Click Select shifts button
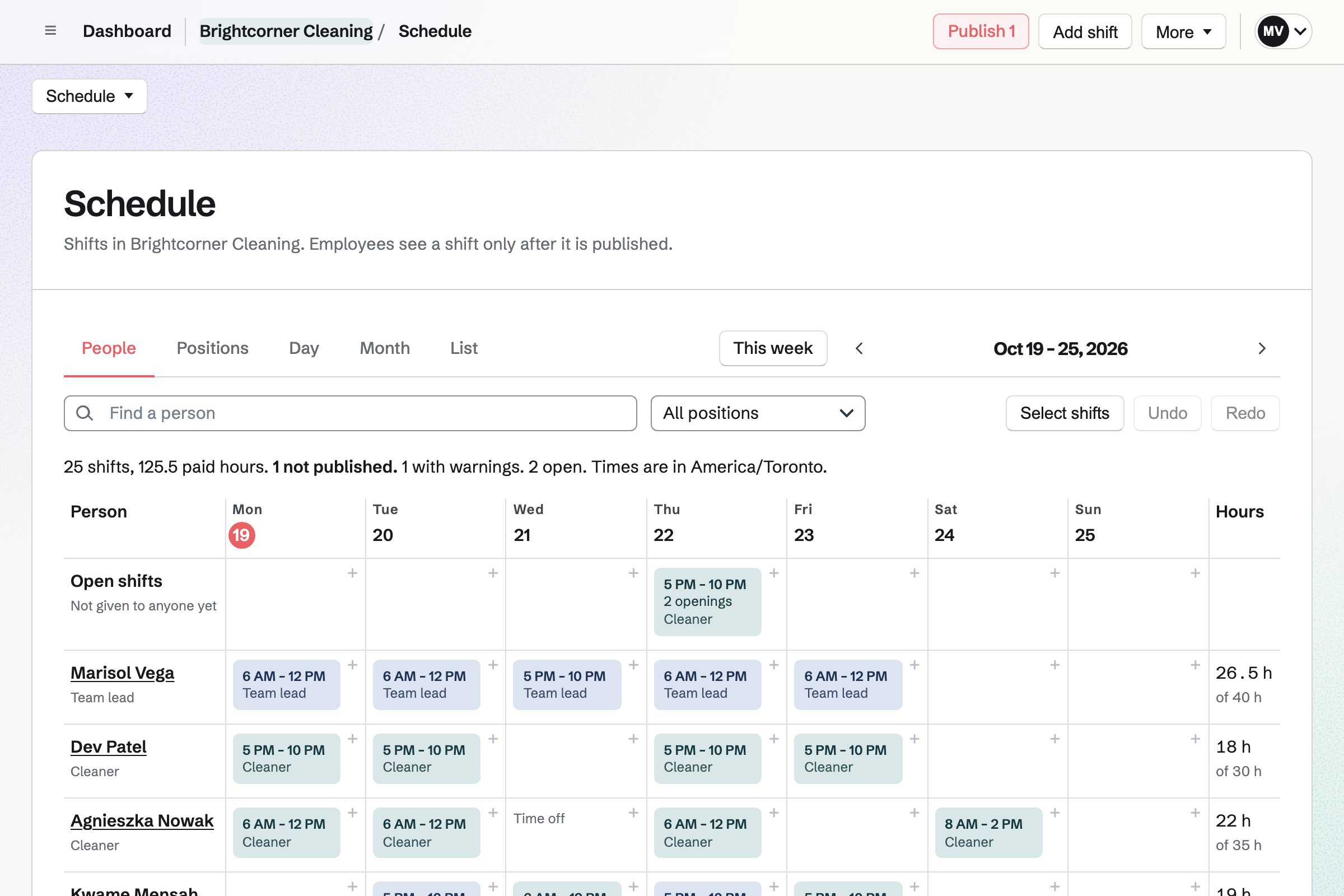Image resolution: width=1344 pixels, height=896 pixels. (1065, 413)
